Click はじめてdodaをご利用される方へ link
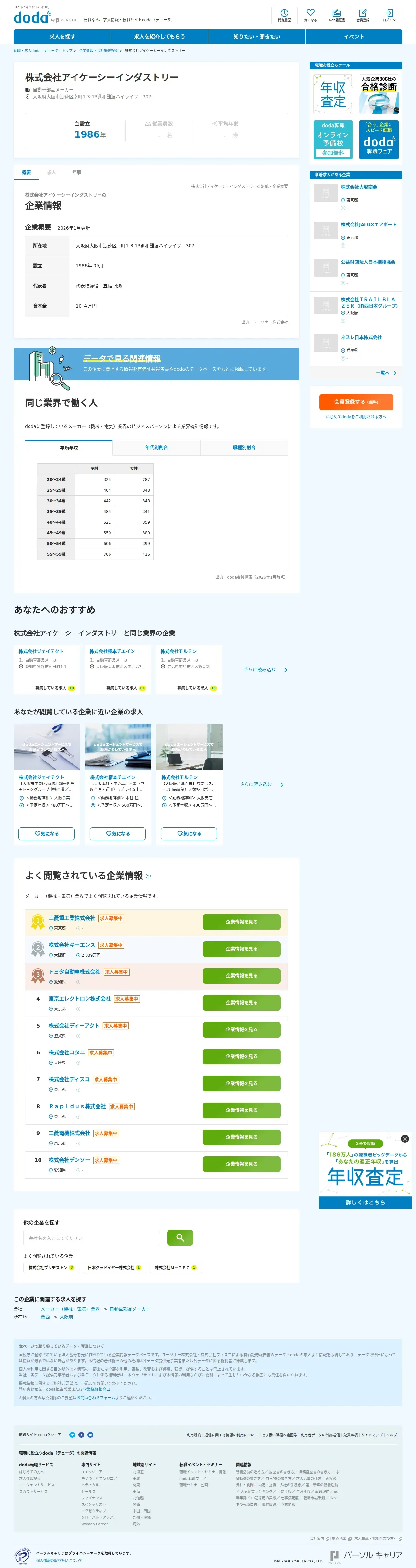Viewport: 416px width, 1568px height. [x=356, y=417]
